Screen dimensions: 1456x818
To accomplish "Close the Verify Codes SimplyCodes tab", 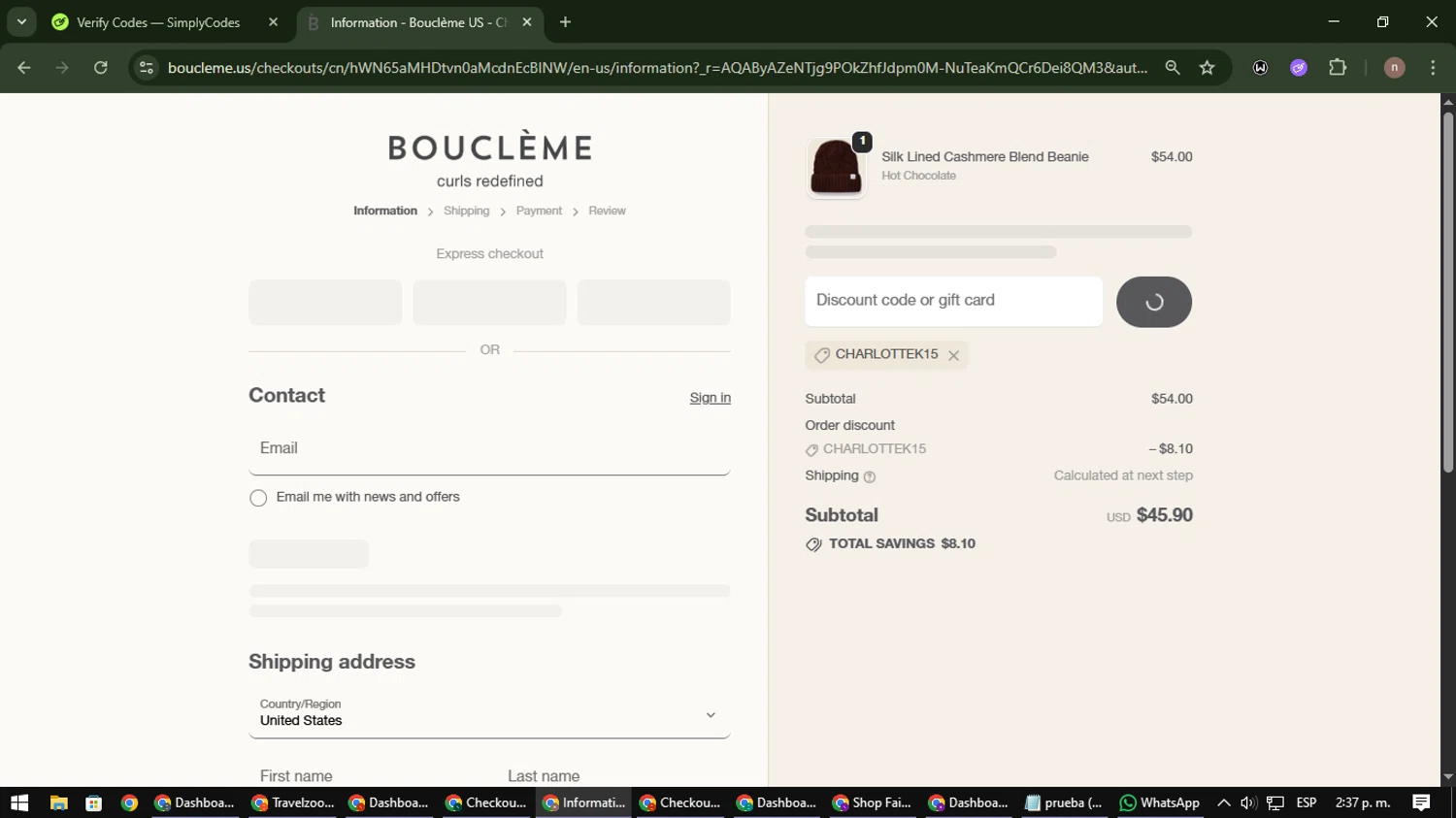I will (273, 22).
